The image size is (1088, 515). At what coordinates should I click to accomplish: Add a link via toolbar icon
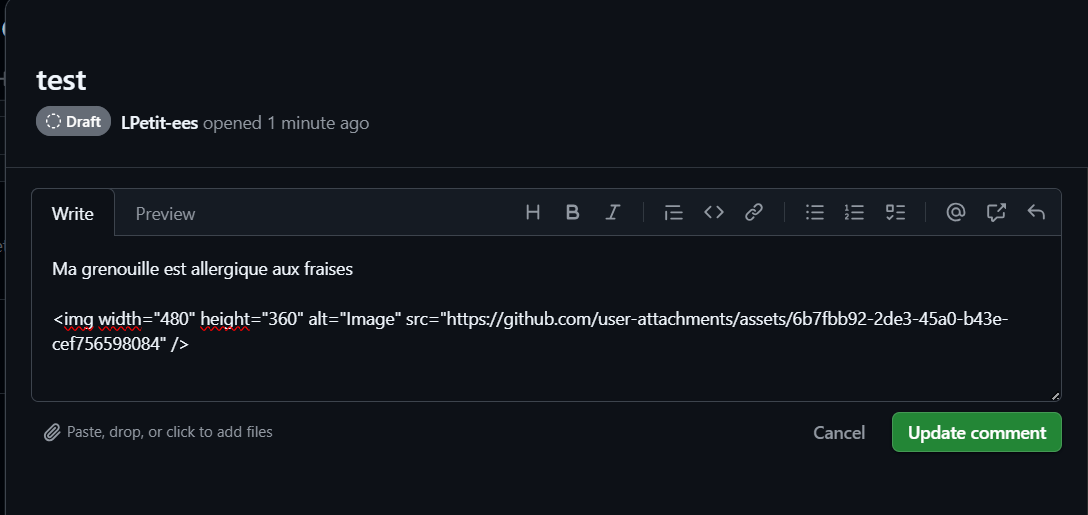[x=754, y=212]
